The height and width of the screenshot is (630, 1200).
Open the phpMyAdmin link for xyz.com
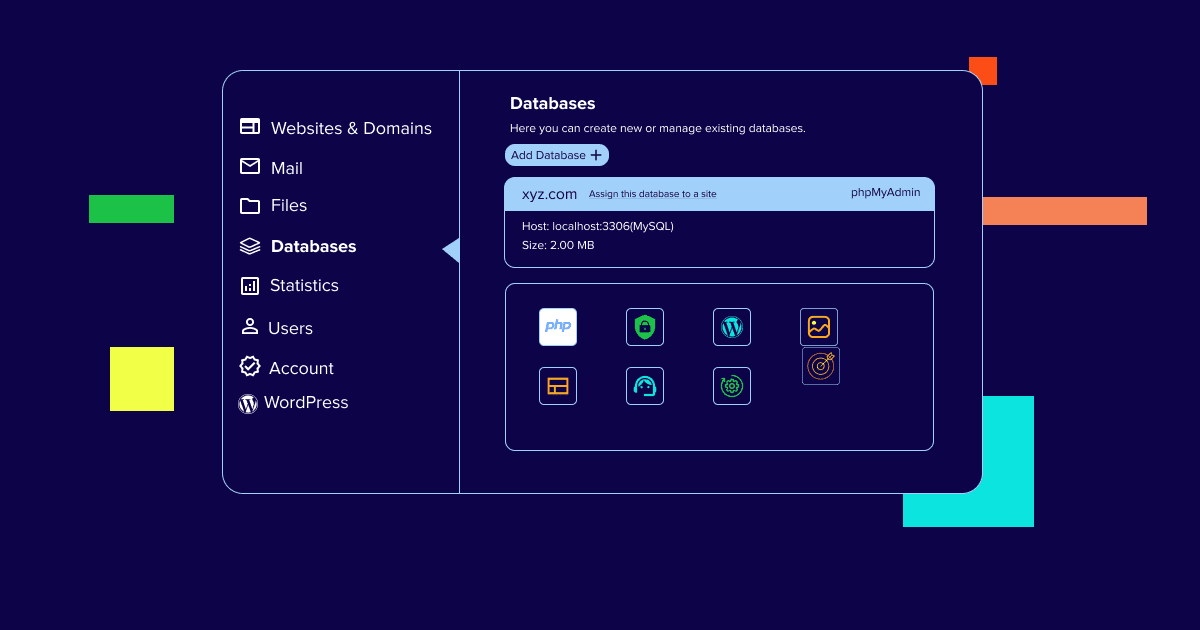pyautogui.click(x=885, y=193)
